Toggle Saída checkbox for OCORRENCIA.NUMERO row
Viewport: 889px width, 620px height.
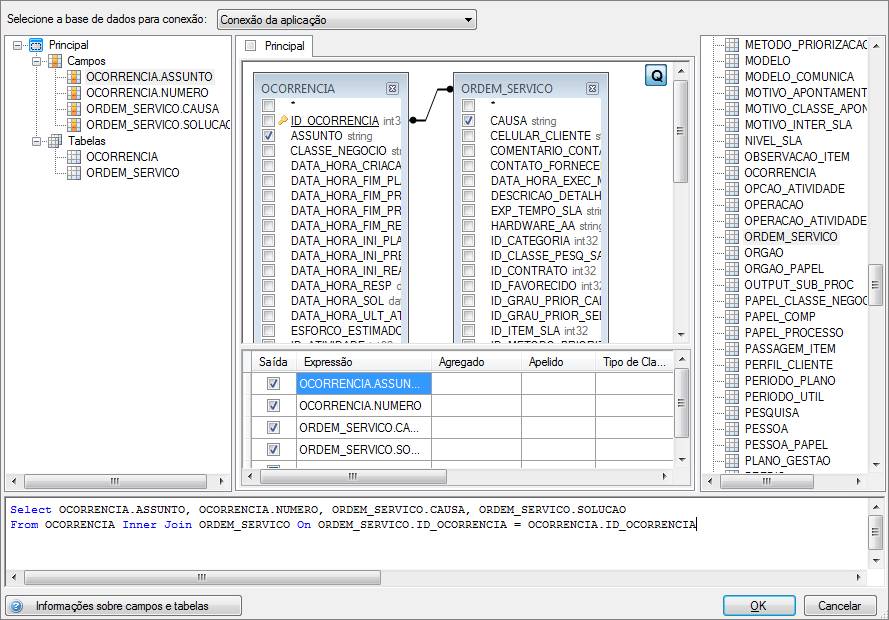(x=273, y=405)
